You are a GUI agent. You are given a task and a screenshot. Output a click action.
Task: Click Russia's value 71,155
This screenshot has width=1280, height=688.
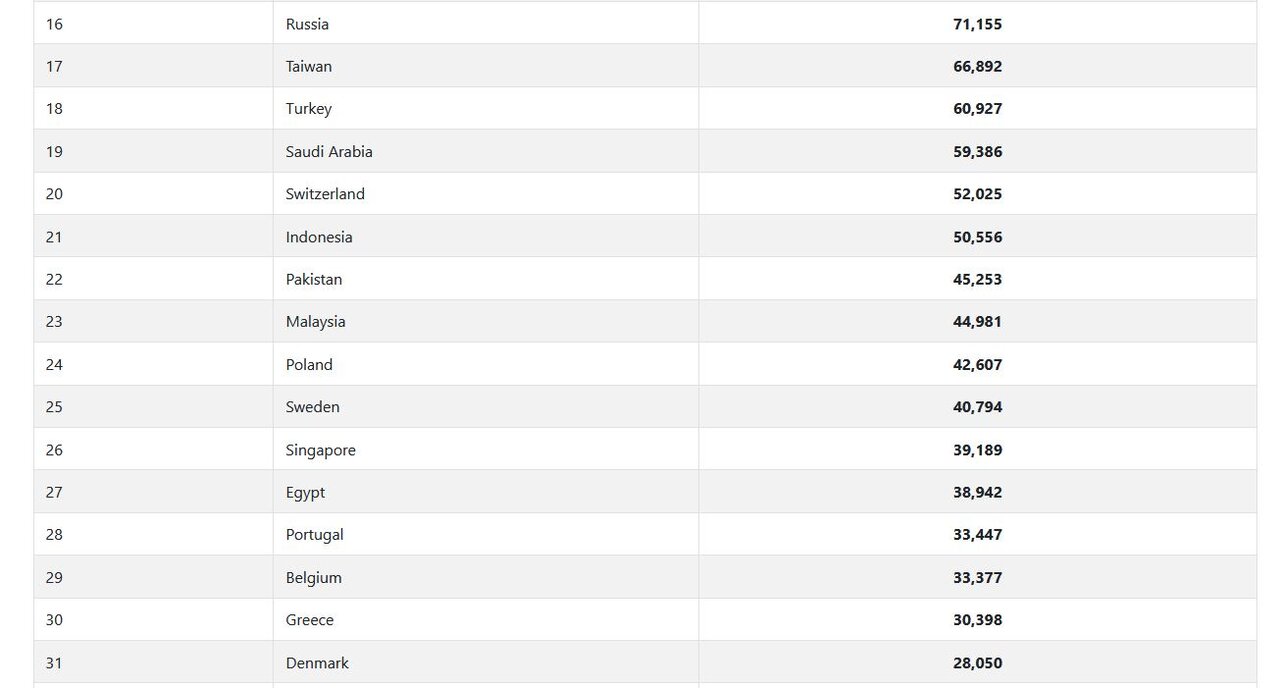(977, 24)
